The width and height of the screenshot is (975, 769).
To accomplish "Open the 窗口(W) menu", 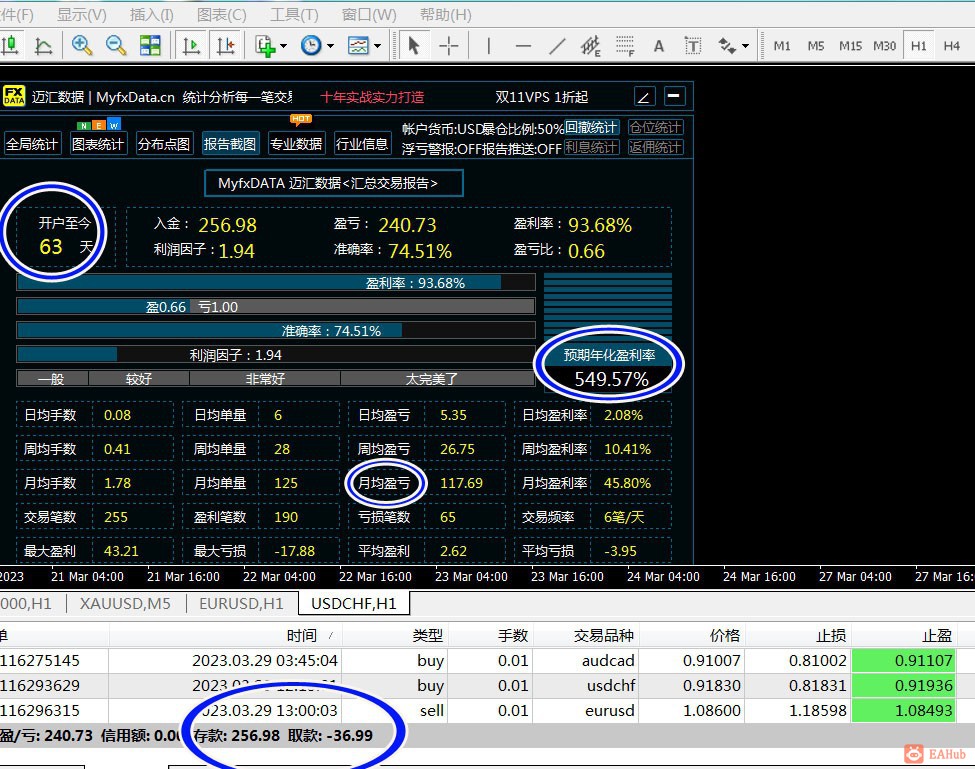I will click(369, 14).
